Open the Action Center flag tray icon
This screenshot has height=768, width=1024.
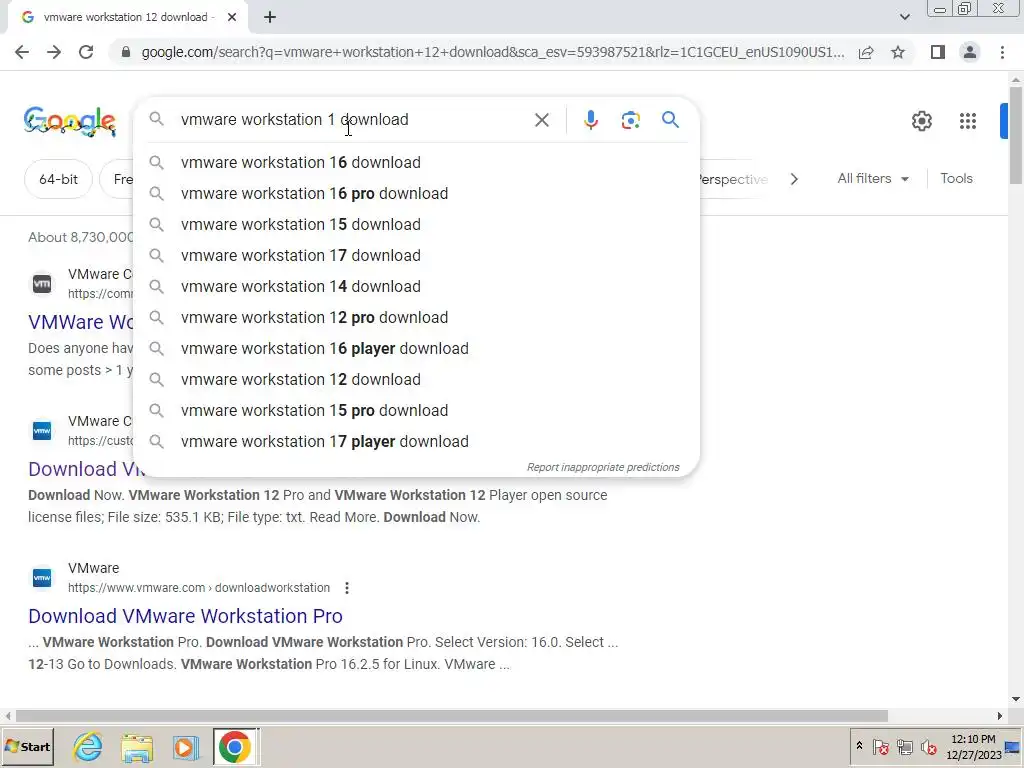pos(880,746)
